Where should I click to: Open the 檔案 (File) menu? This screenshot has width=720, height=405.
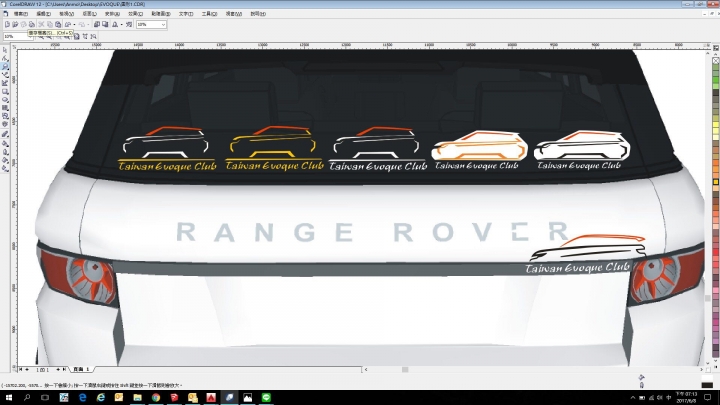21,14
